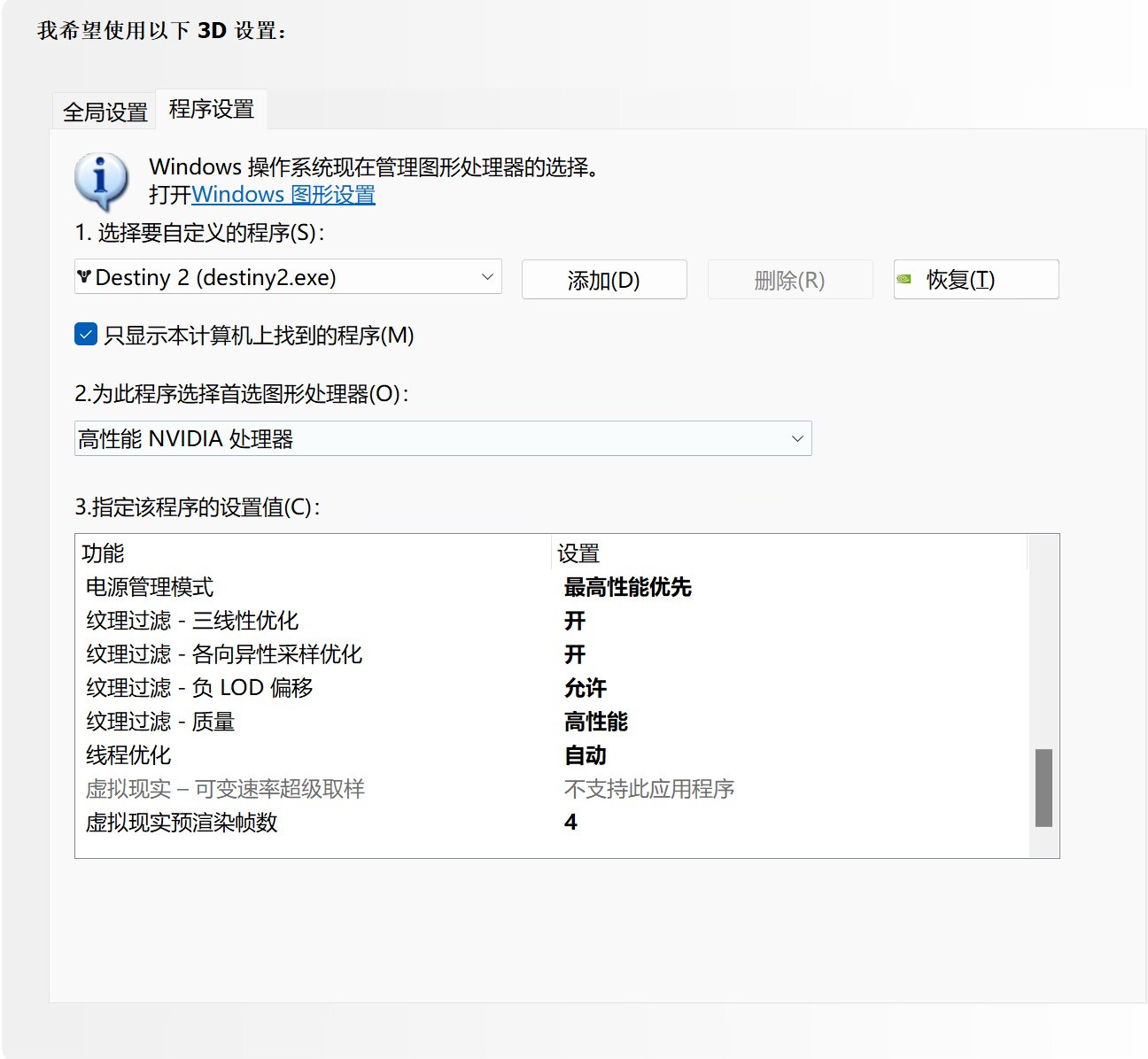Viewport: 1148px width, 1059px height.
Task: Click the settings list scrollbar thumb
Action: point(1044,788)
